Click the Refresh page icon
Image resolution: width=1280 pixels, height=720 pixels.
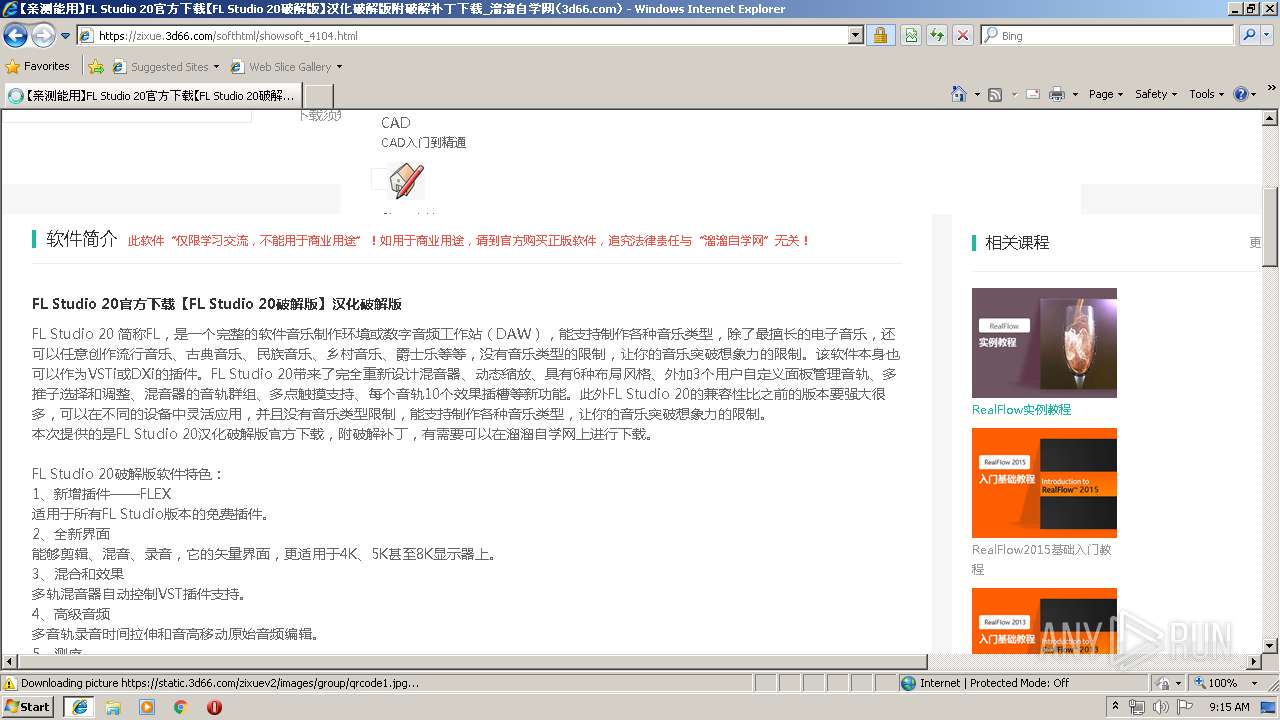coord(937,35)
